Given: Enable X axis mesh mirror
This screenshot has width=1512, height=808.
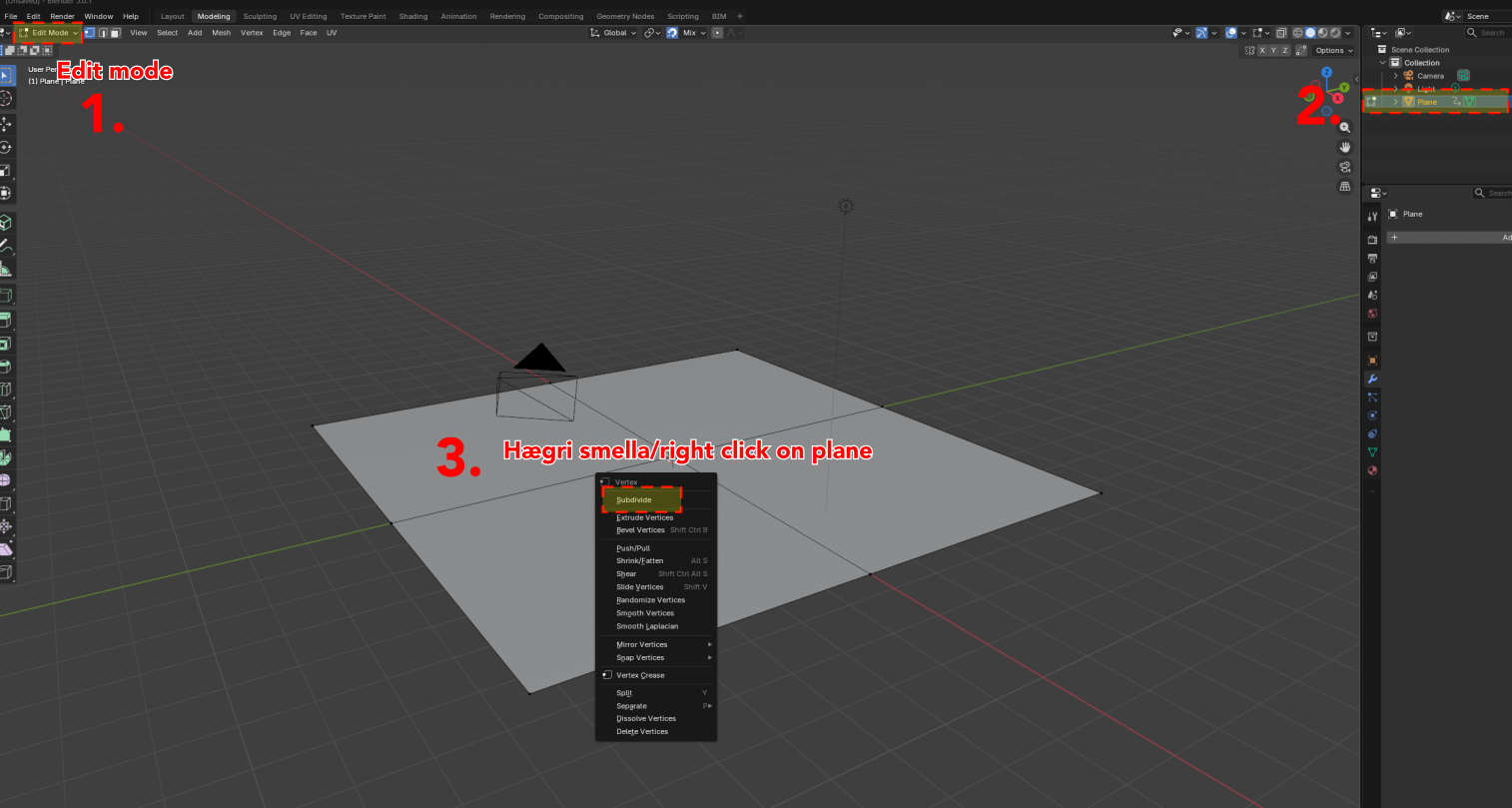Looking at the screenshot, I should 1262,50.
